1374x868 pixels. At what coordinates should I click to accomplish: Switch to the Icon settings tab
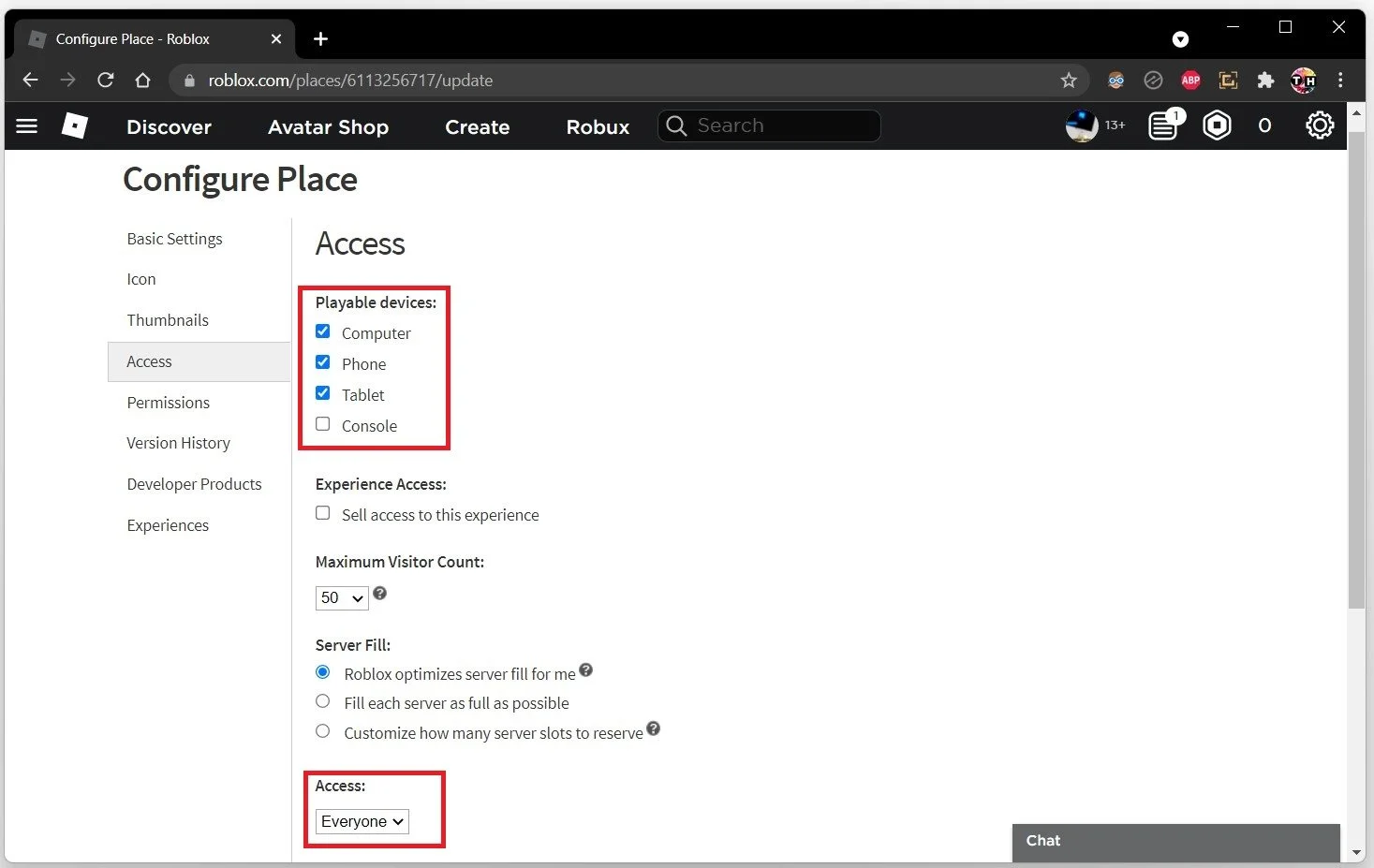pos(141,279)
